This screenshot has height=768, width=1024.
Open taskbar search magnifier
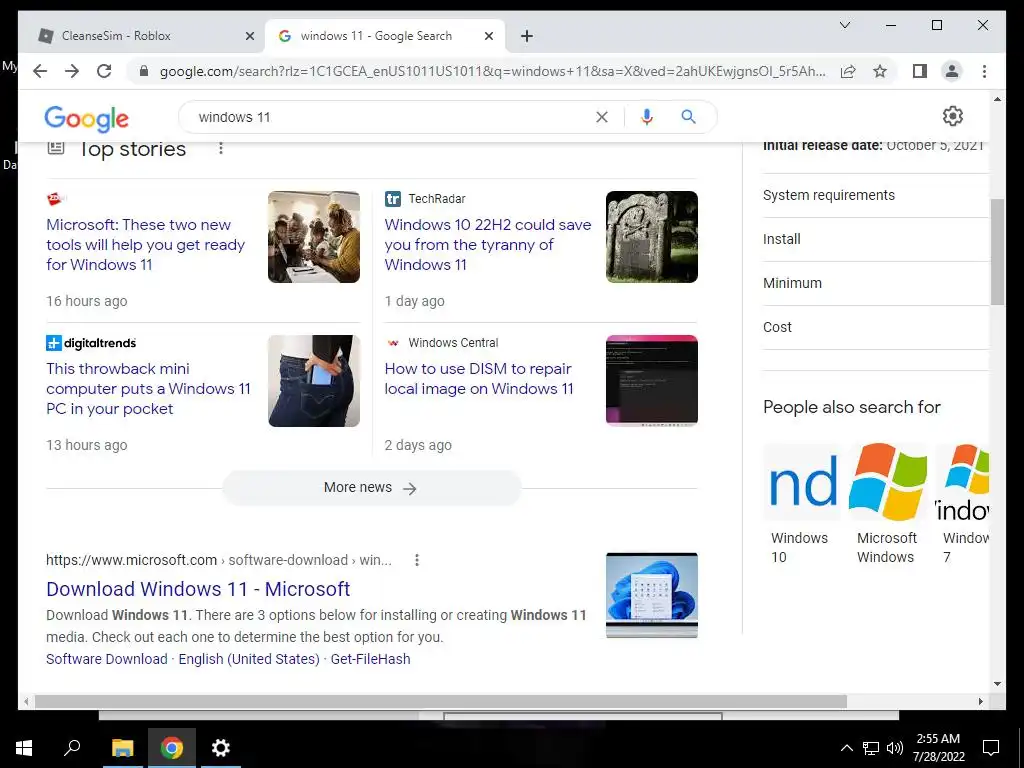(x=72, y=747)
